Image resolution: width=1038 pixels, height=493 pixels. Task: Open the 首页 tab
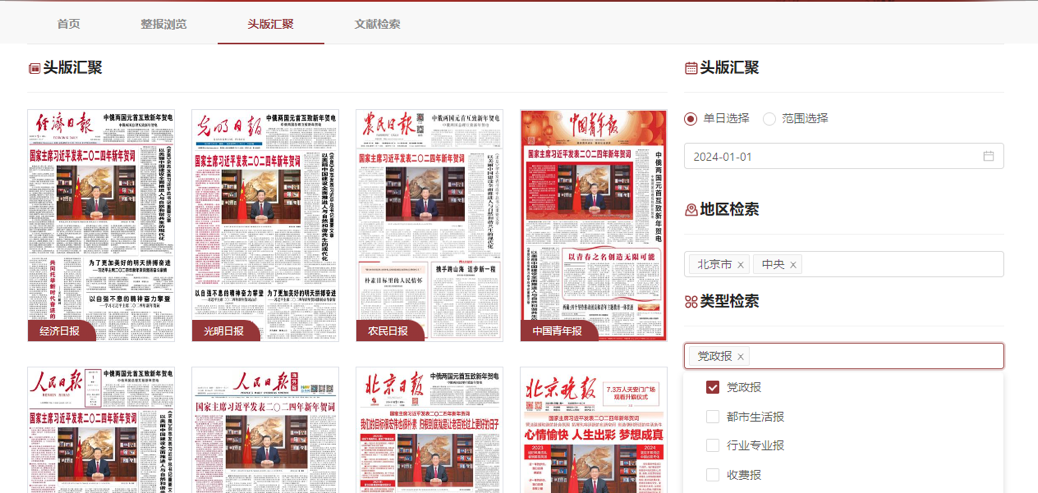coord(68,24)
